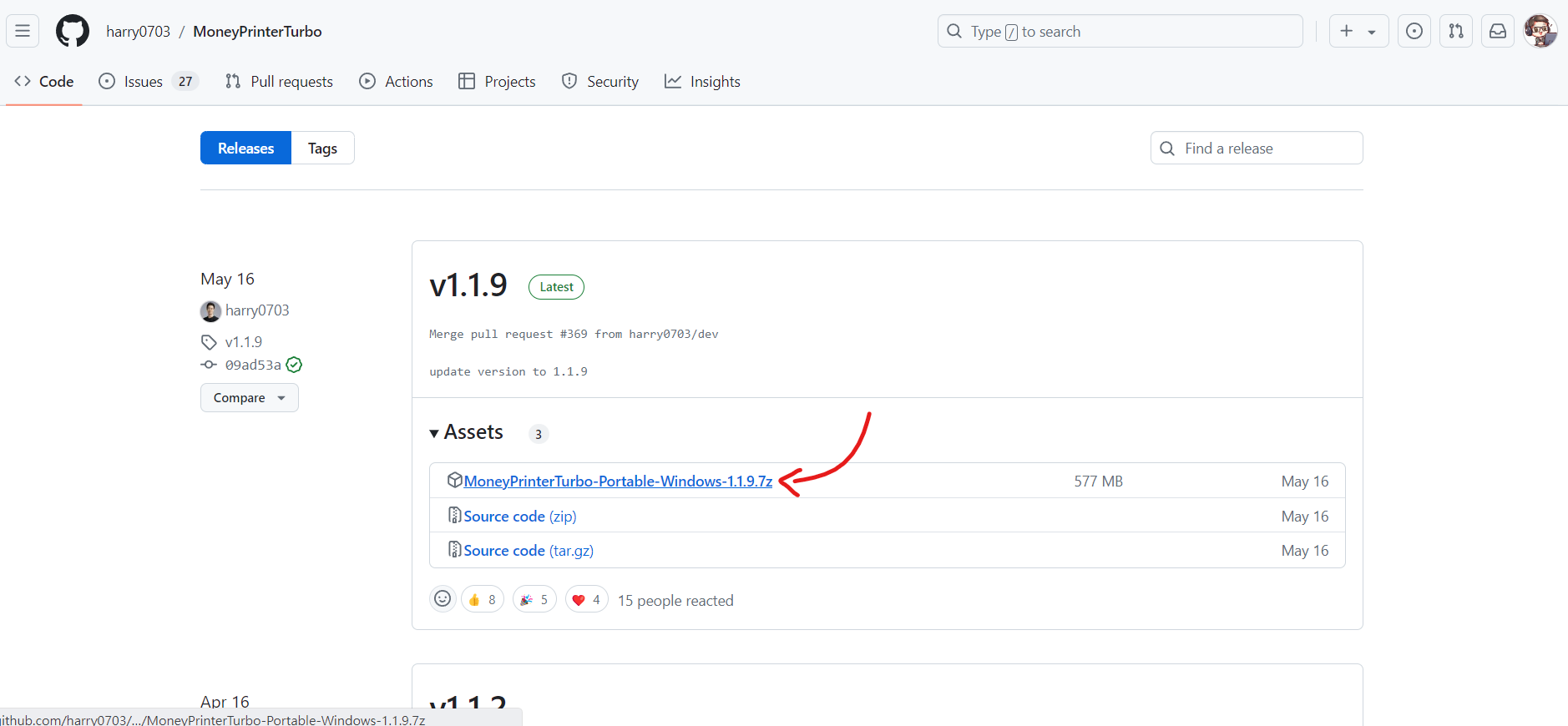1568x726 pixels.
Task: Switch to the Issues tab
Action: (x=148, y=81)
